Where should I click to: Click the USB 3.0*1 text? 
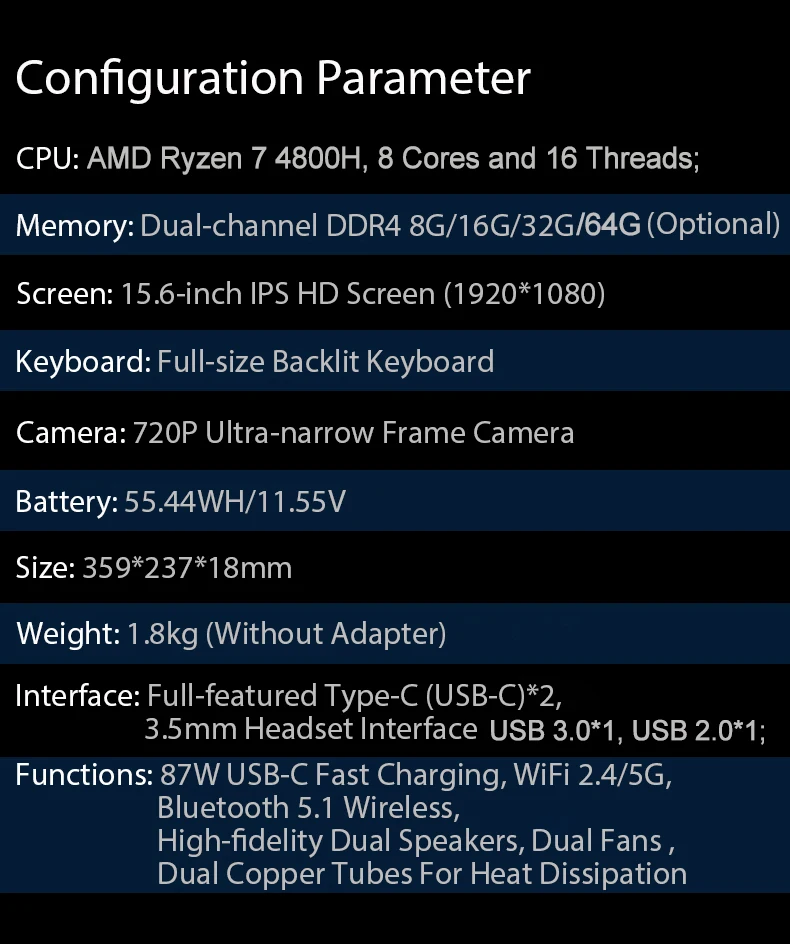pos(553,731)
